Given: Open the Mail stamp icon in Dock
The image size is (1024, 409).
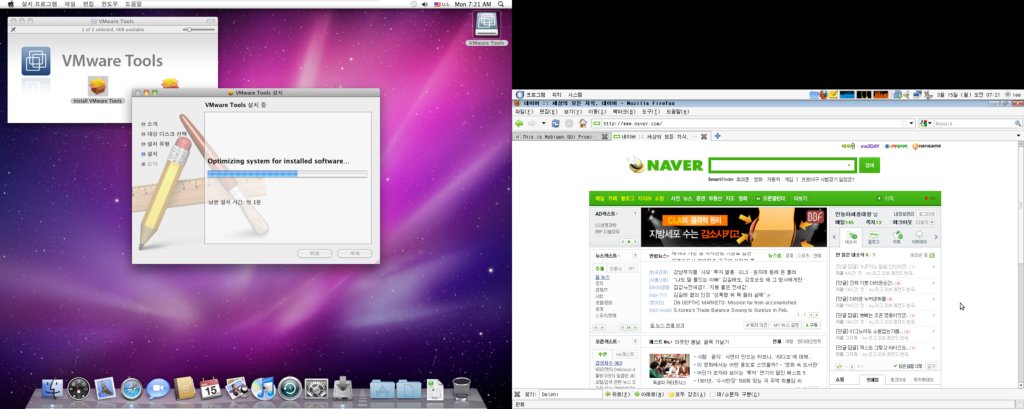Looking at the screenshot, I should click(x=105, y=389).
